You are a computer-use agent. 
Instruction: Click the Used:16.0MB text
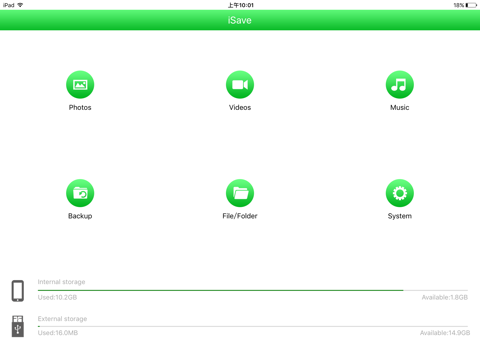[58, 333]
